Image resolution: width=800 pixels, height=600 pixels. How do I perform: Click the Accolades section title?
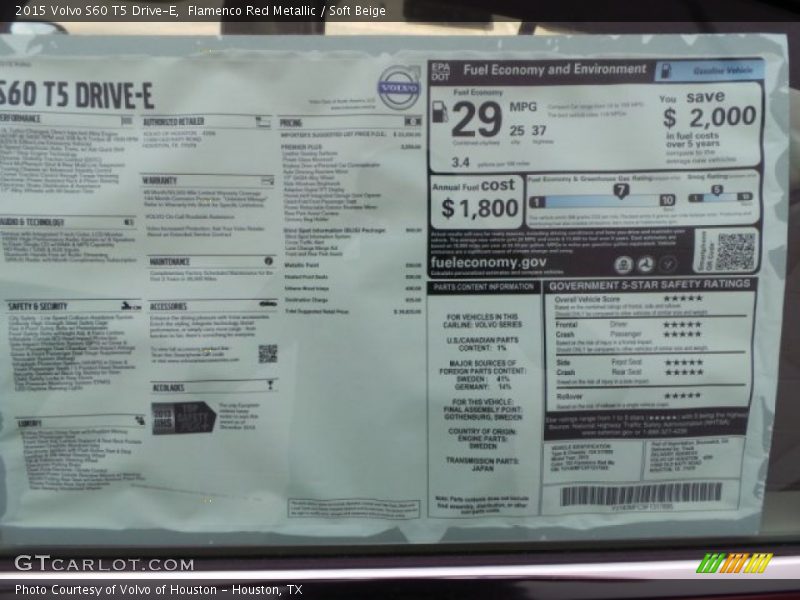click(168, 388)
